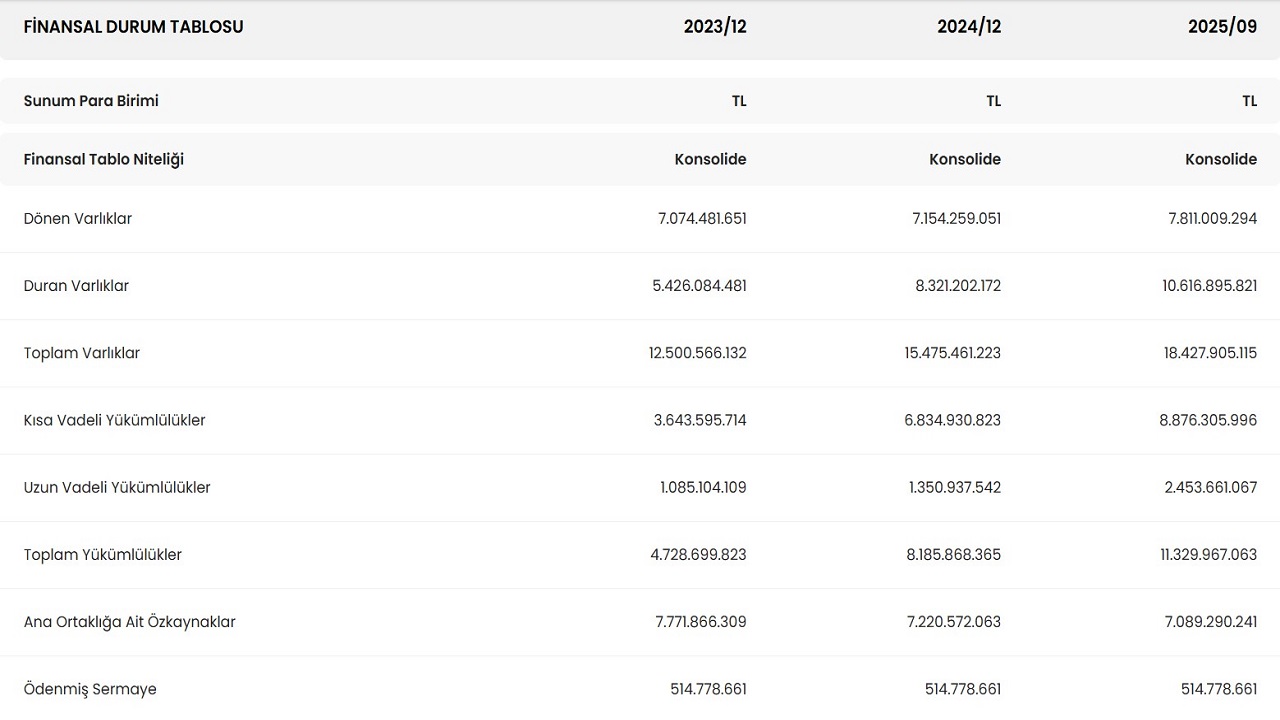1280x720 pixels.
Task: Click Konsolide under the 2024/12 column
Action: pos(964,159)
